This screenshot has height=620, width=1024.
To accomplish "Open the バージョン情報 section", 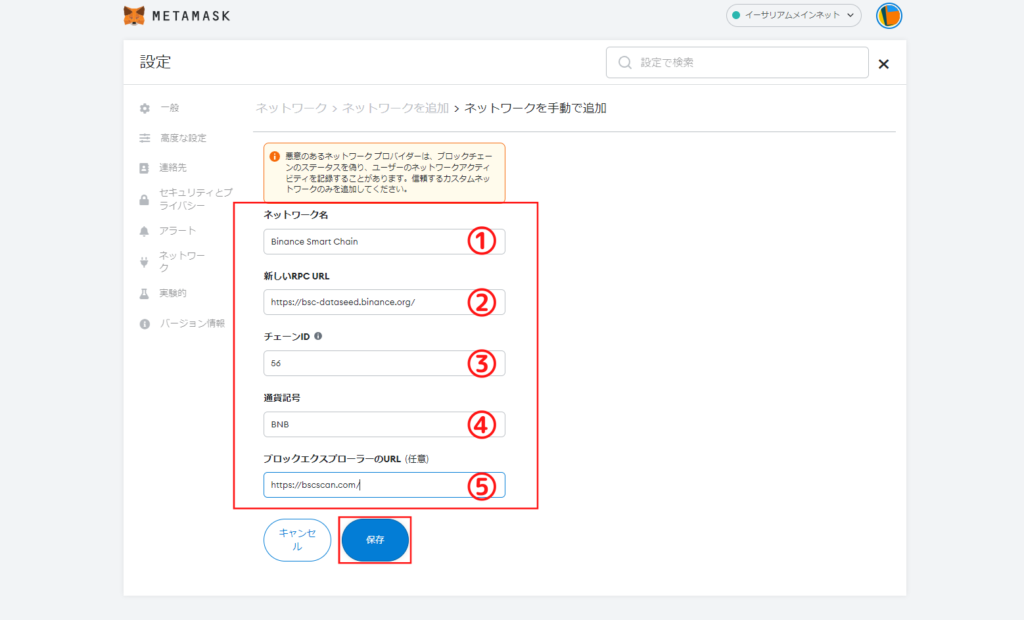I will click(193, 323).
